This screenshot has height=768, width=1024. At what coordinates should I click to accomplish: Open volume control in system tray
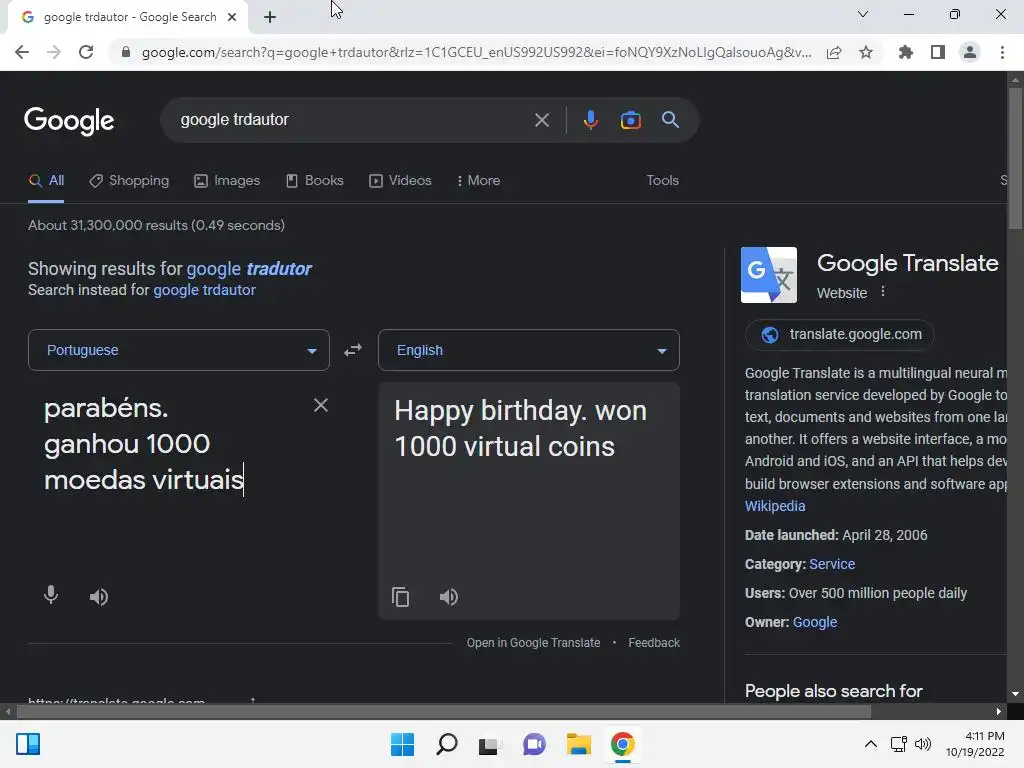[x=923, y=744]
